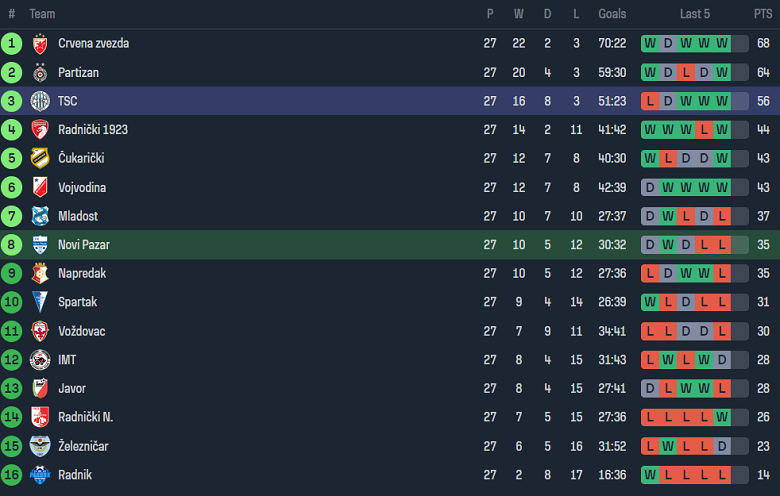
Task: Click position 1 rank badge
Action: [12, 44]
